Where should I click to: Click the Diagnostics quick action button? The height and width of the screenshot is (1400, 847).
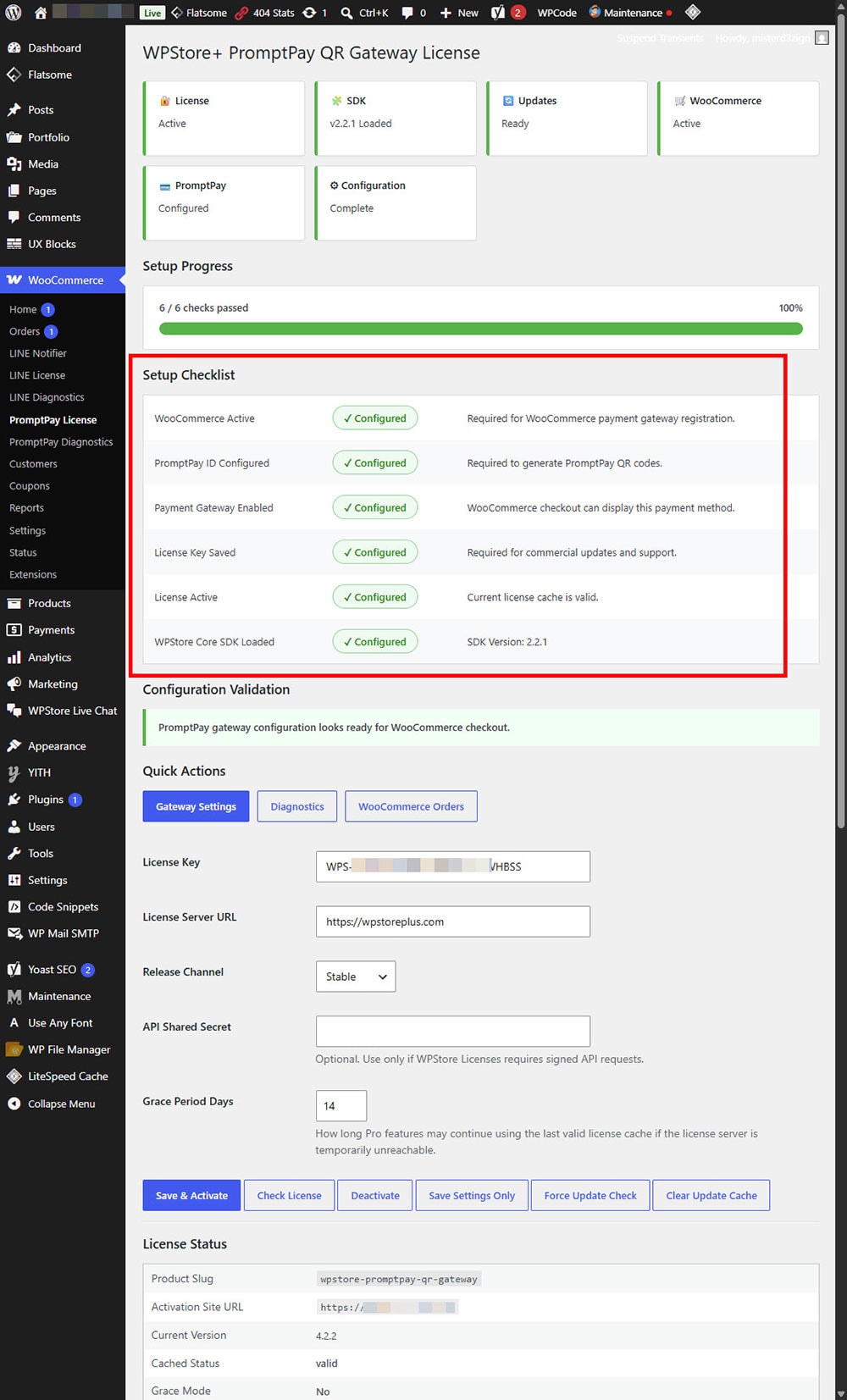point(297,806)
